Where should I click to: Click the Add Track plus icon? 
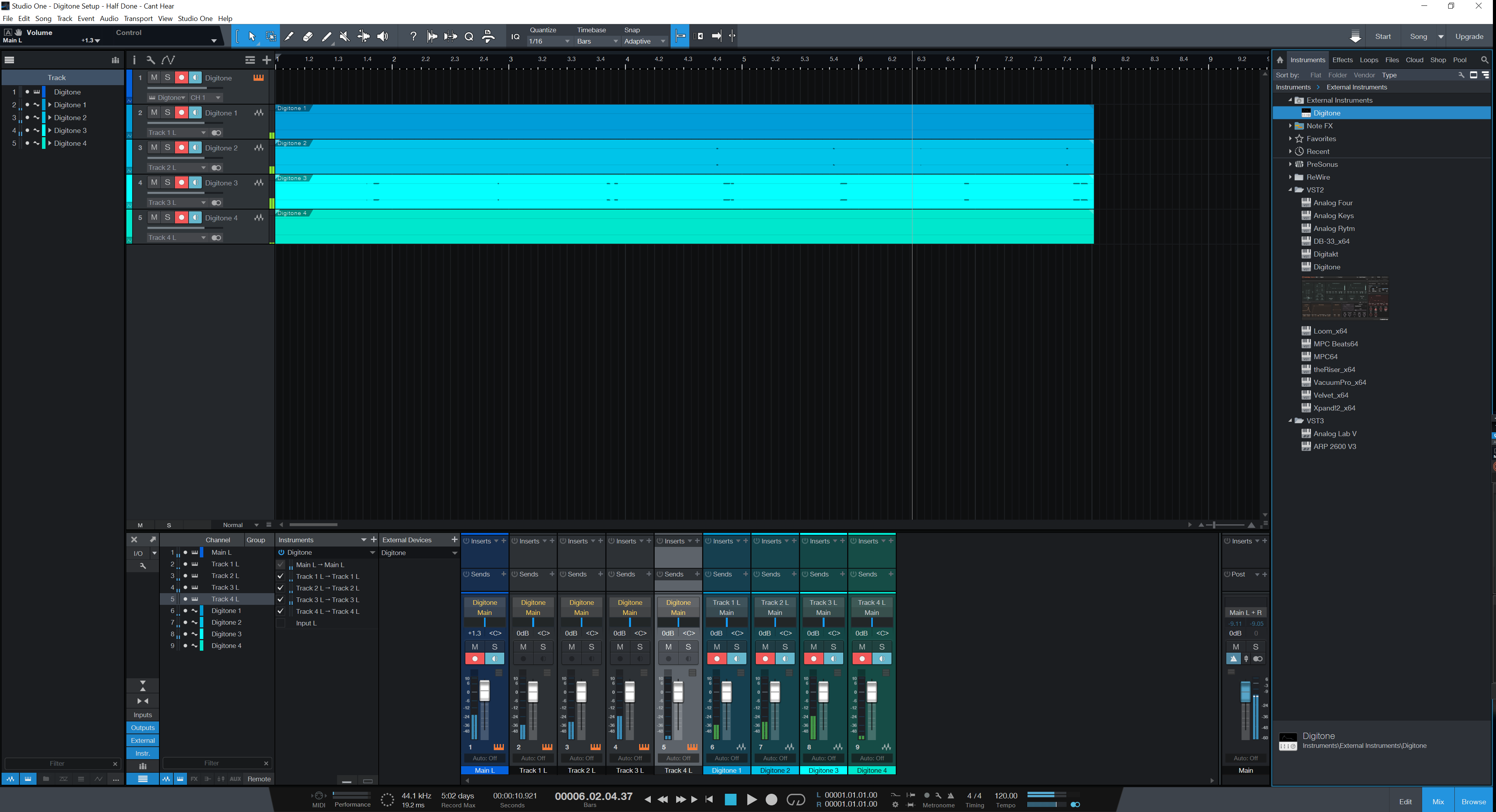[267, 60]
